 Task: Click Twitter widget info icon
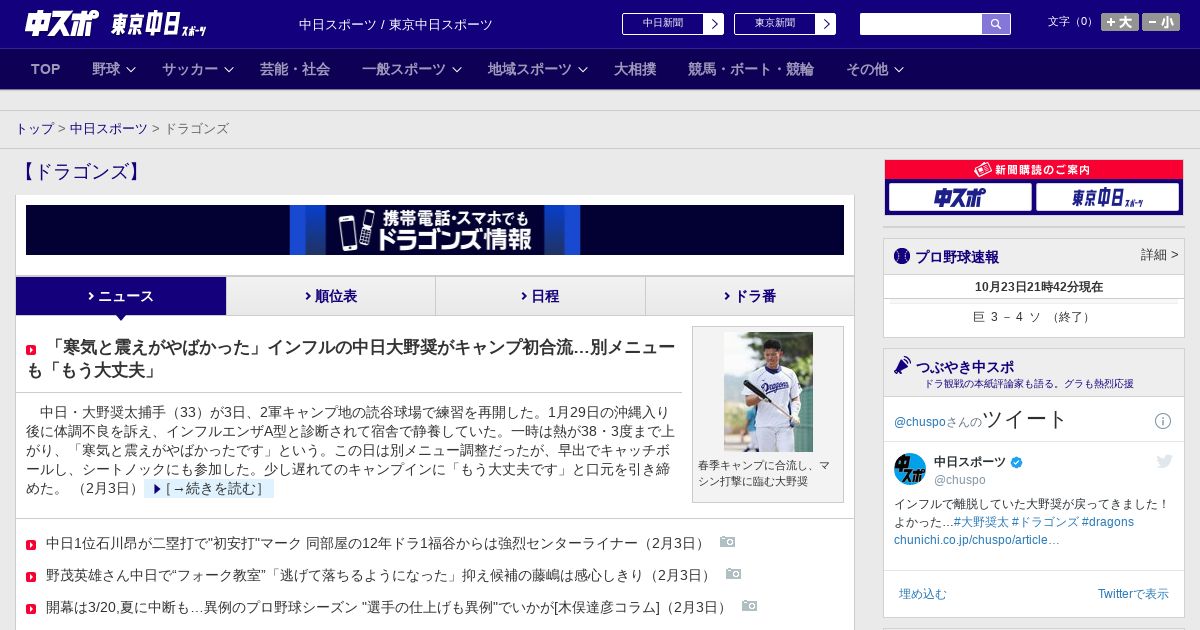(1163, 421)
